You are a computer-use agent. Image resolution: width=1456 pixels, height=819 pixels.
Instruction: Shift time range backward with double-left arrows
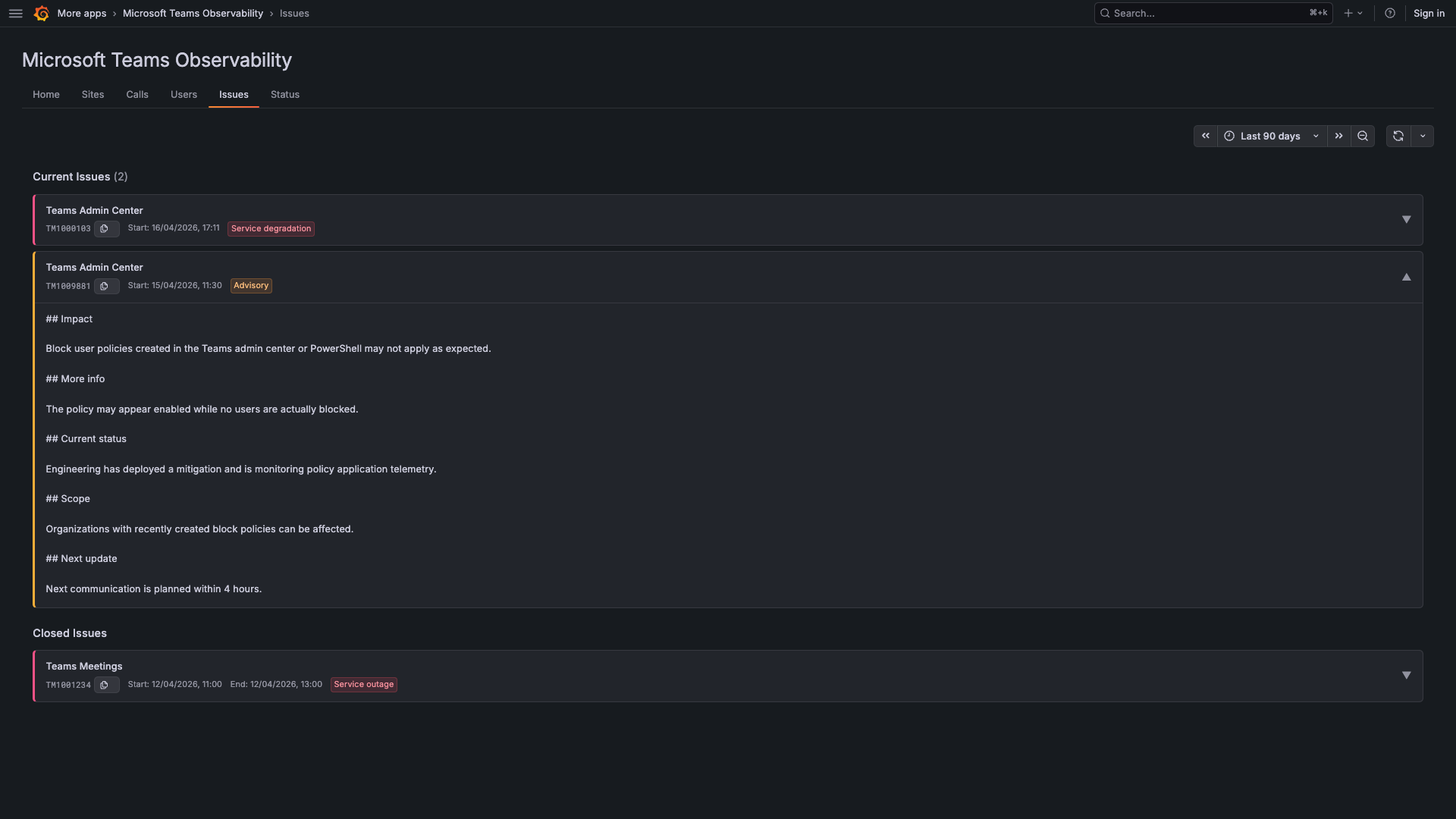click(1206, 136)
